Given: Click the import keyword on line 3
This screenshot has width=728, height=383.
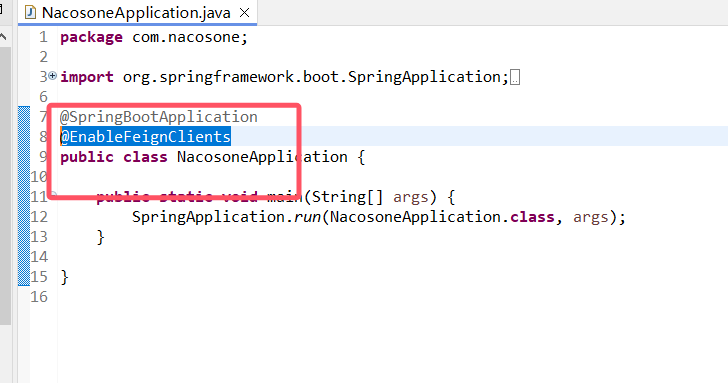Looking at the screenshot, I should (87, 77).
